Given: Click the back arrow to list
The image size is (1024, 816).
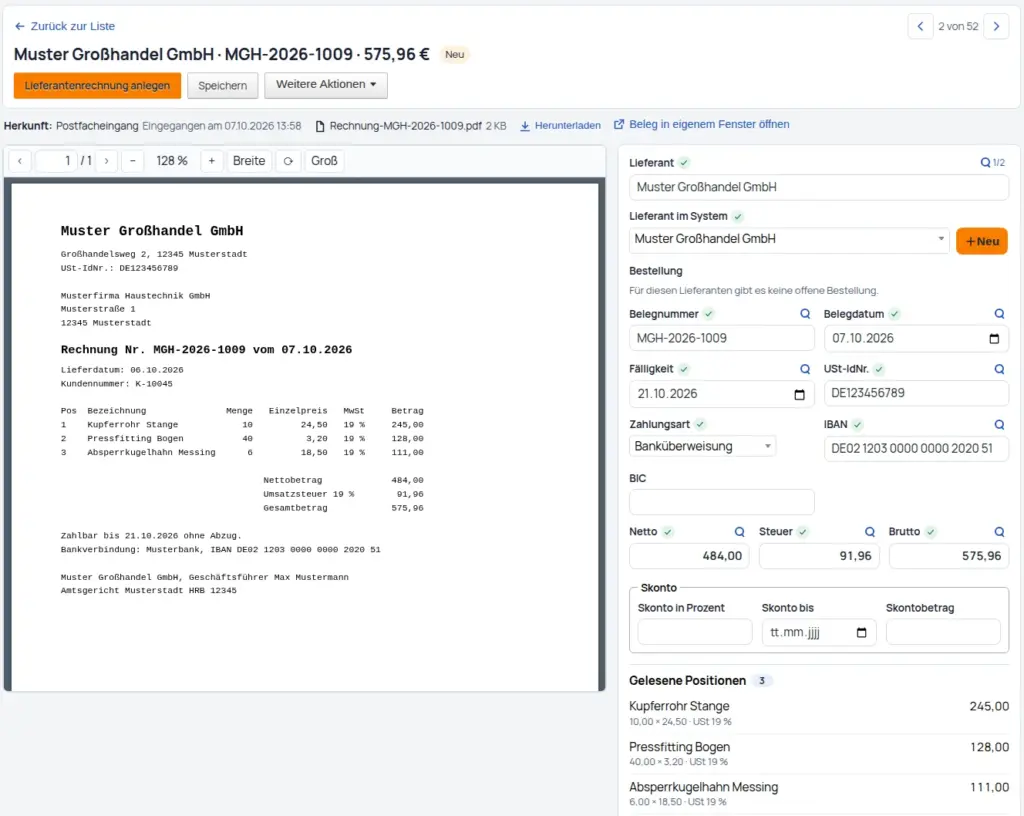Looking at the screenshot, I should pyautogui.click(x=20, y=26).
